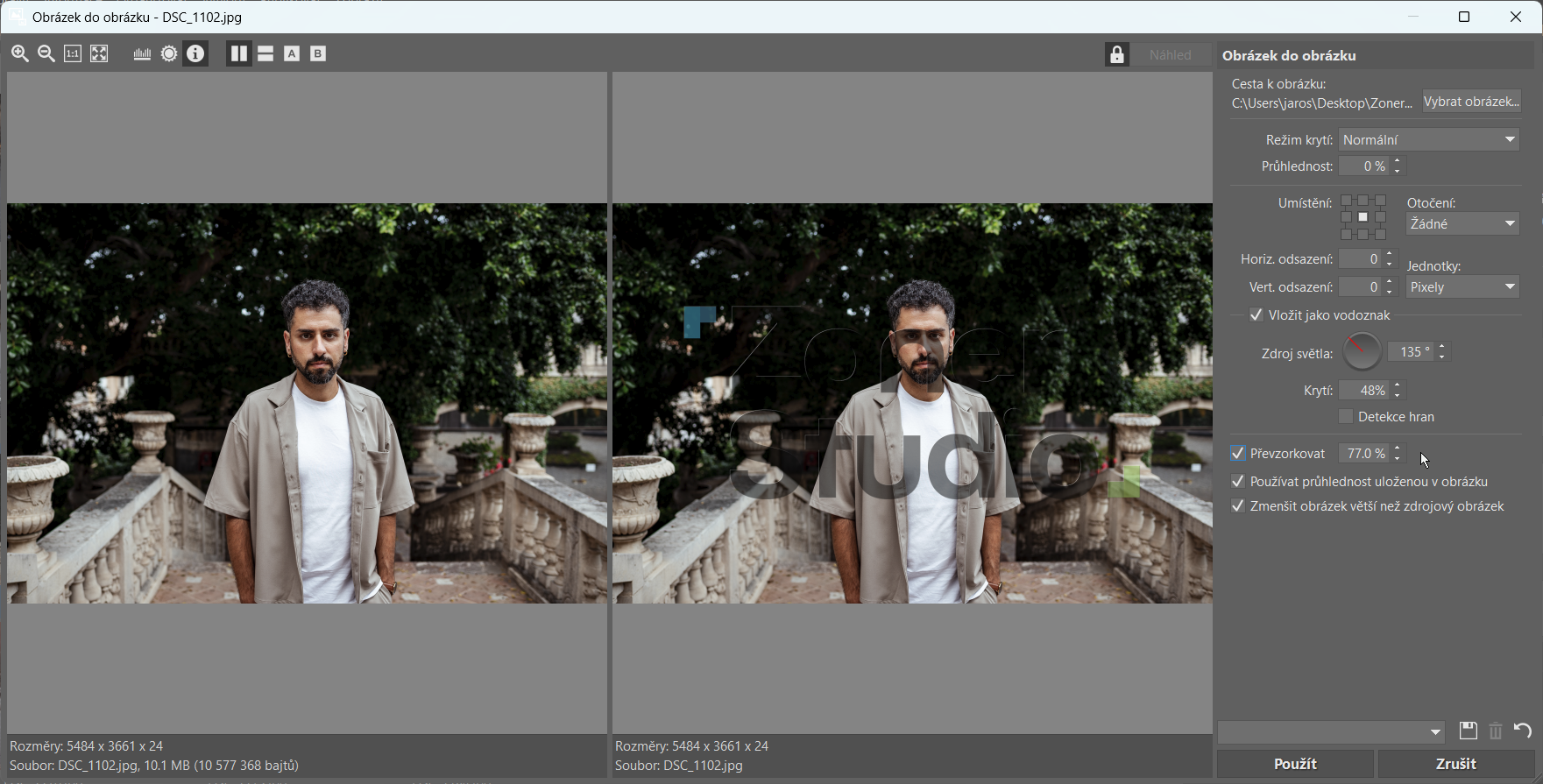This screenshot has width=1543, height=784.
Task: Click the zoom out magnifier icon
Action: pos(46,53)
